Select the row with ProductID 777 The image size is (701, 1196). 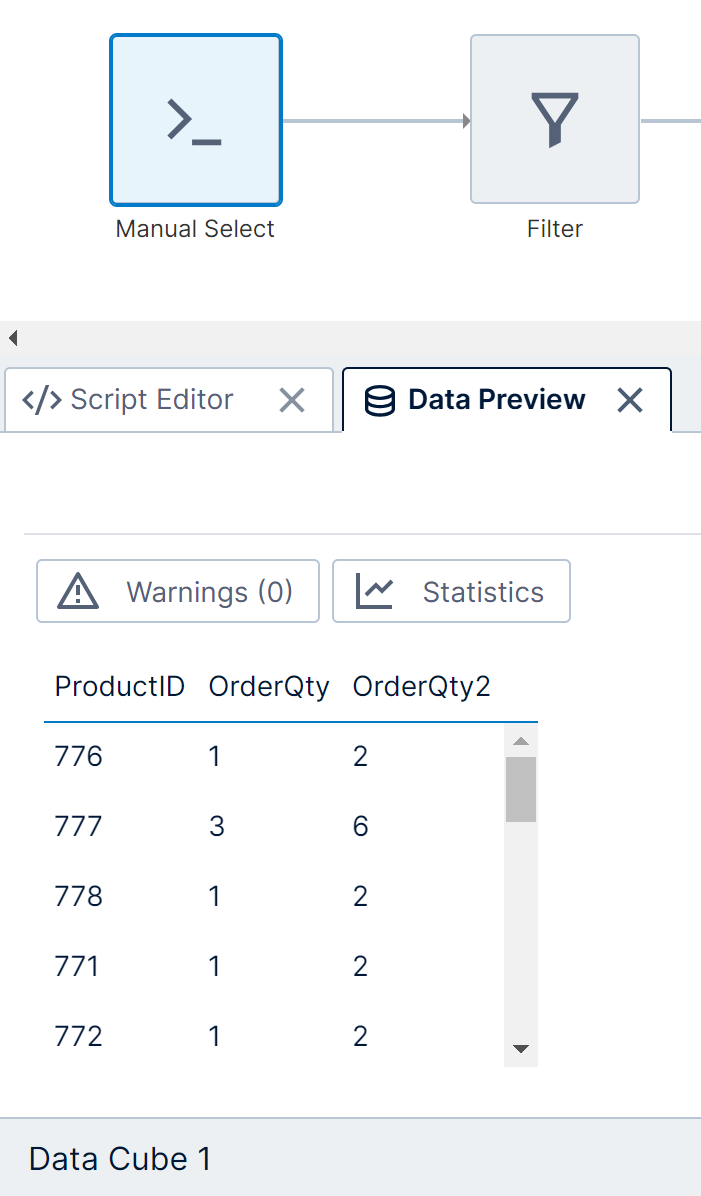(270, 826)
